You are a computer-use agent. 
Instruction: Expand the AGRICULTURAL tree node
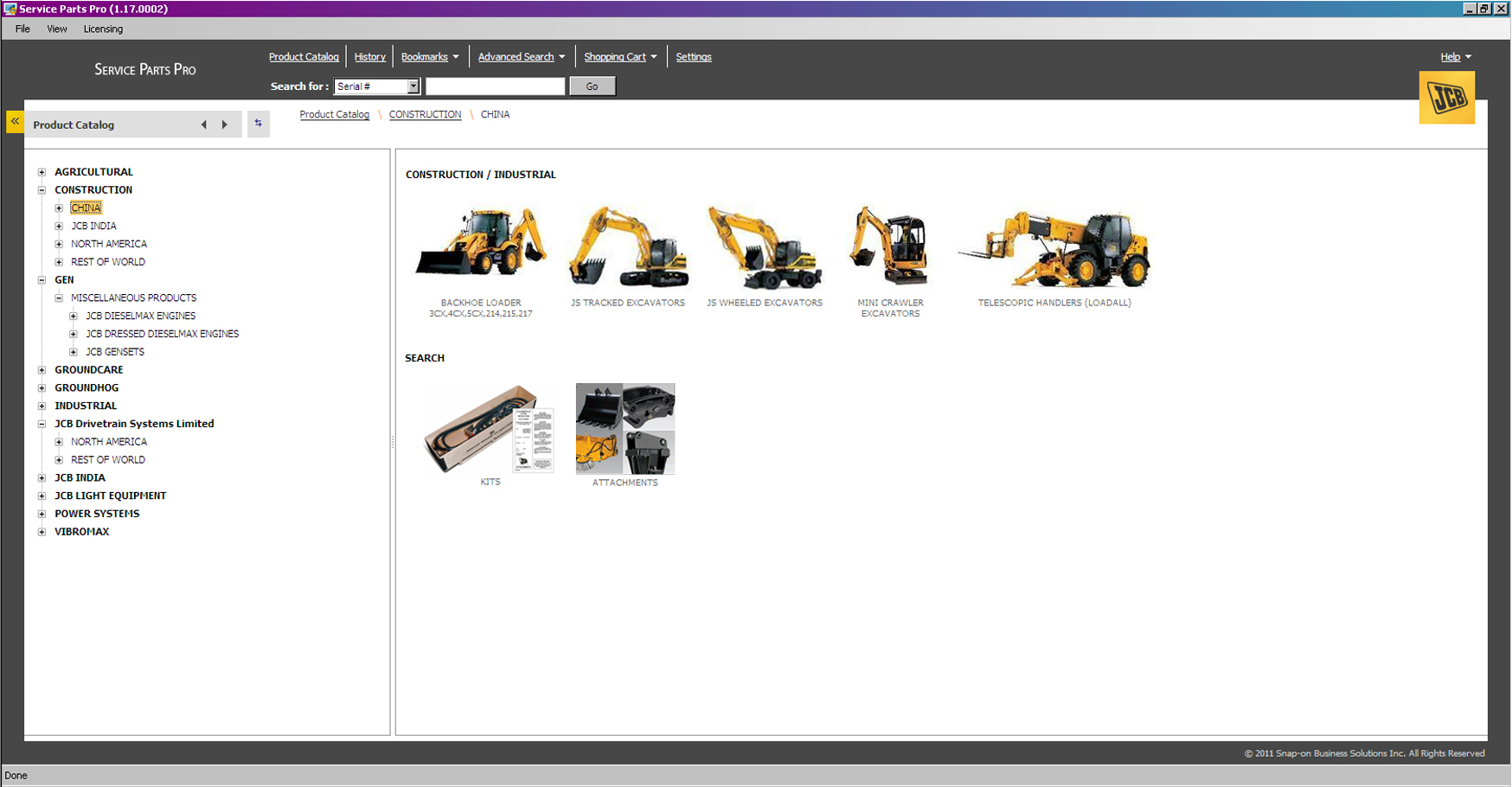[42, 172]
